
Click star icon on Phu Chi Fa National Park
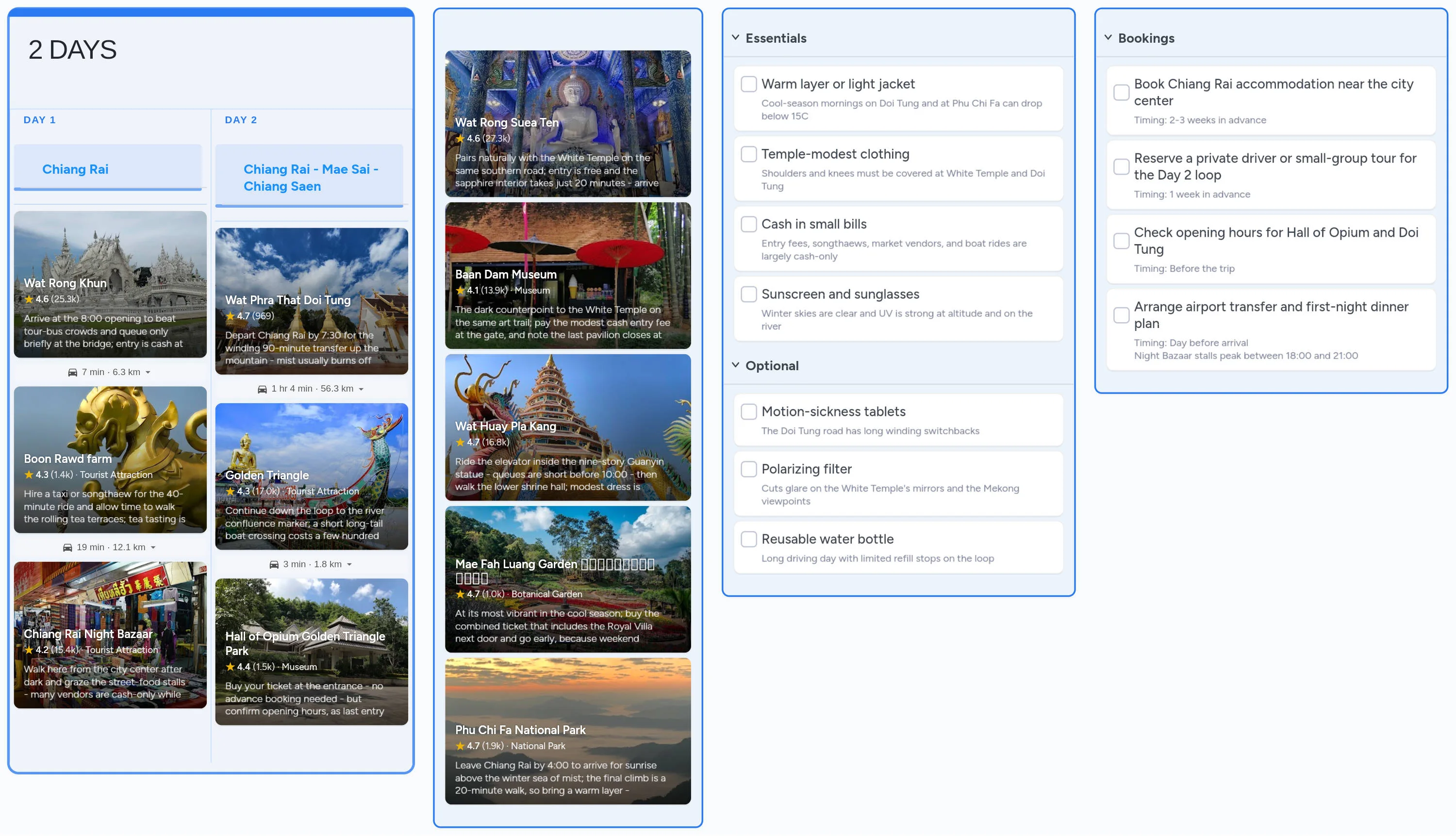coord(460,746)
